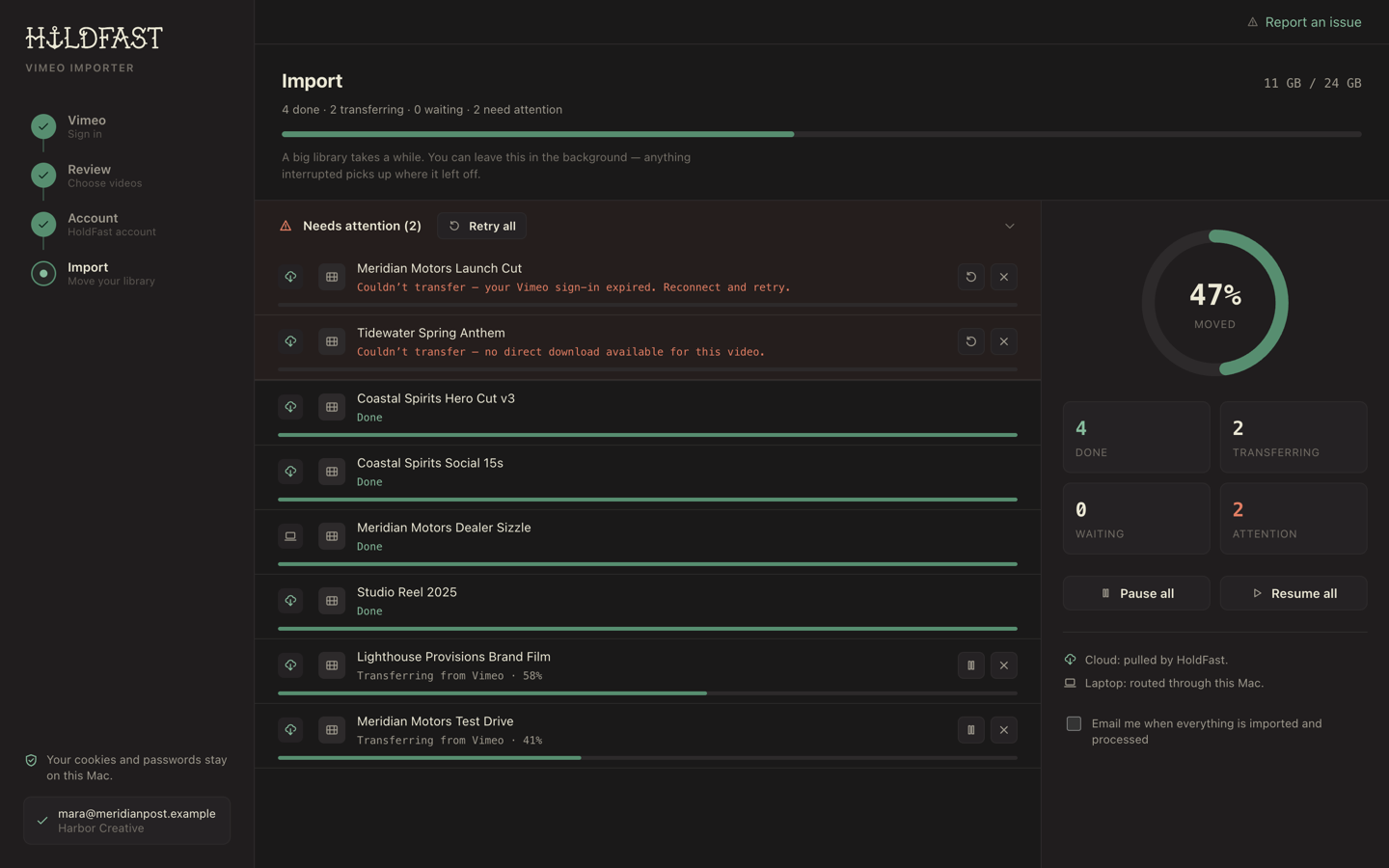Click cloud icon on Coastal Spirits Social 15s

pos(290,472)
